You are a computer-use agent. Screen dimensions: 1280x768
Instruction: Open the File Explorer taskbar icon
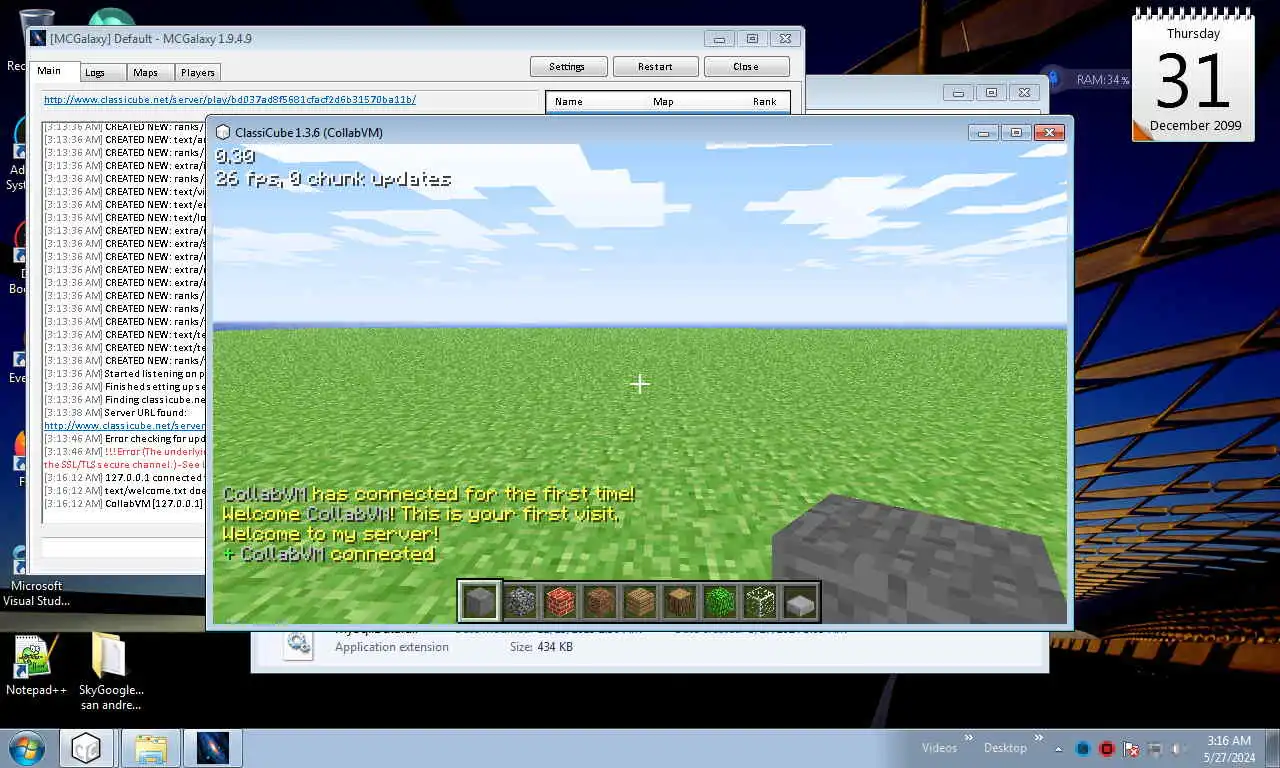(x=151, y=748)
